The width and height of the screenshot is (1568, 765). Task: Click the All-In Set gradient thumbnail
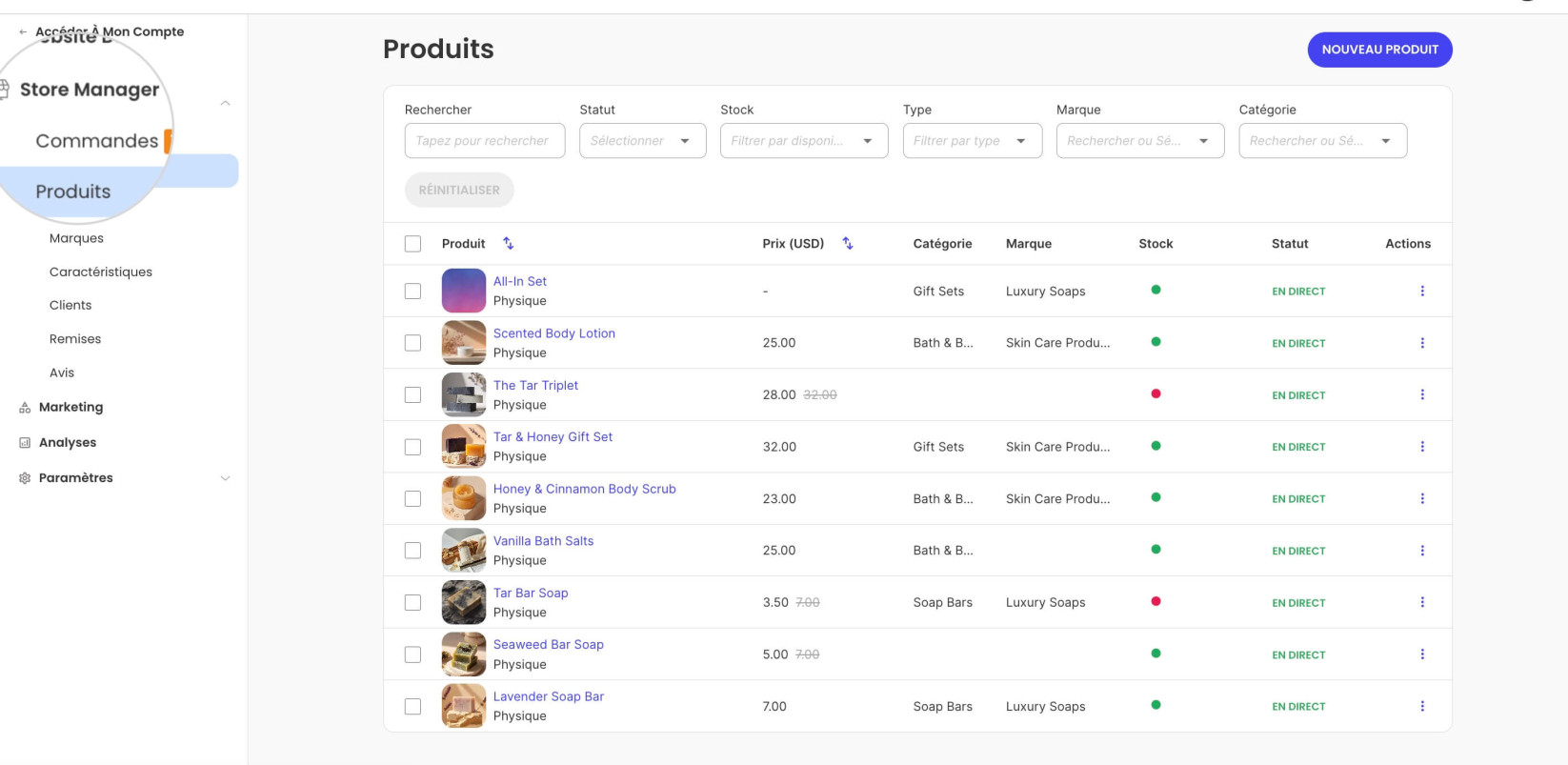464,291
